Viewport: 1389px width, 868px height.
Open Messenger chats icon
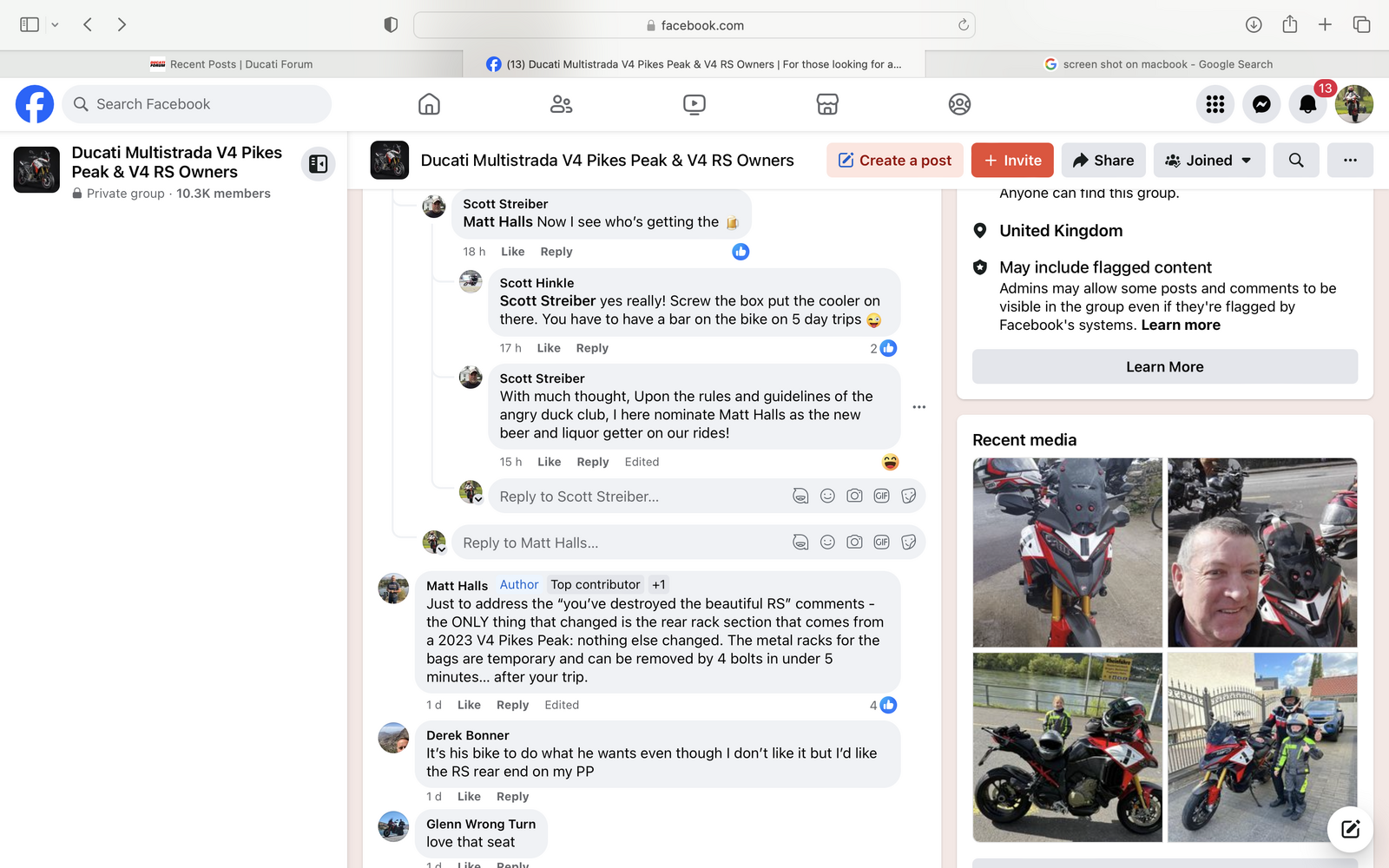[1261, 104]
